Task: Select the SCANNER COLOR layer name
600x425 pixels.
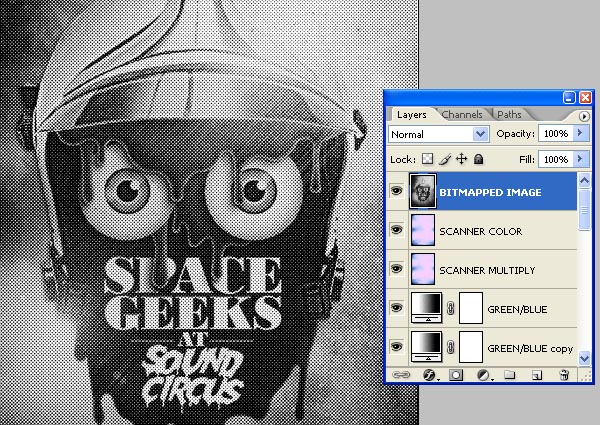Action: (481, 231)
